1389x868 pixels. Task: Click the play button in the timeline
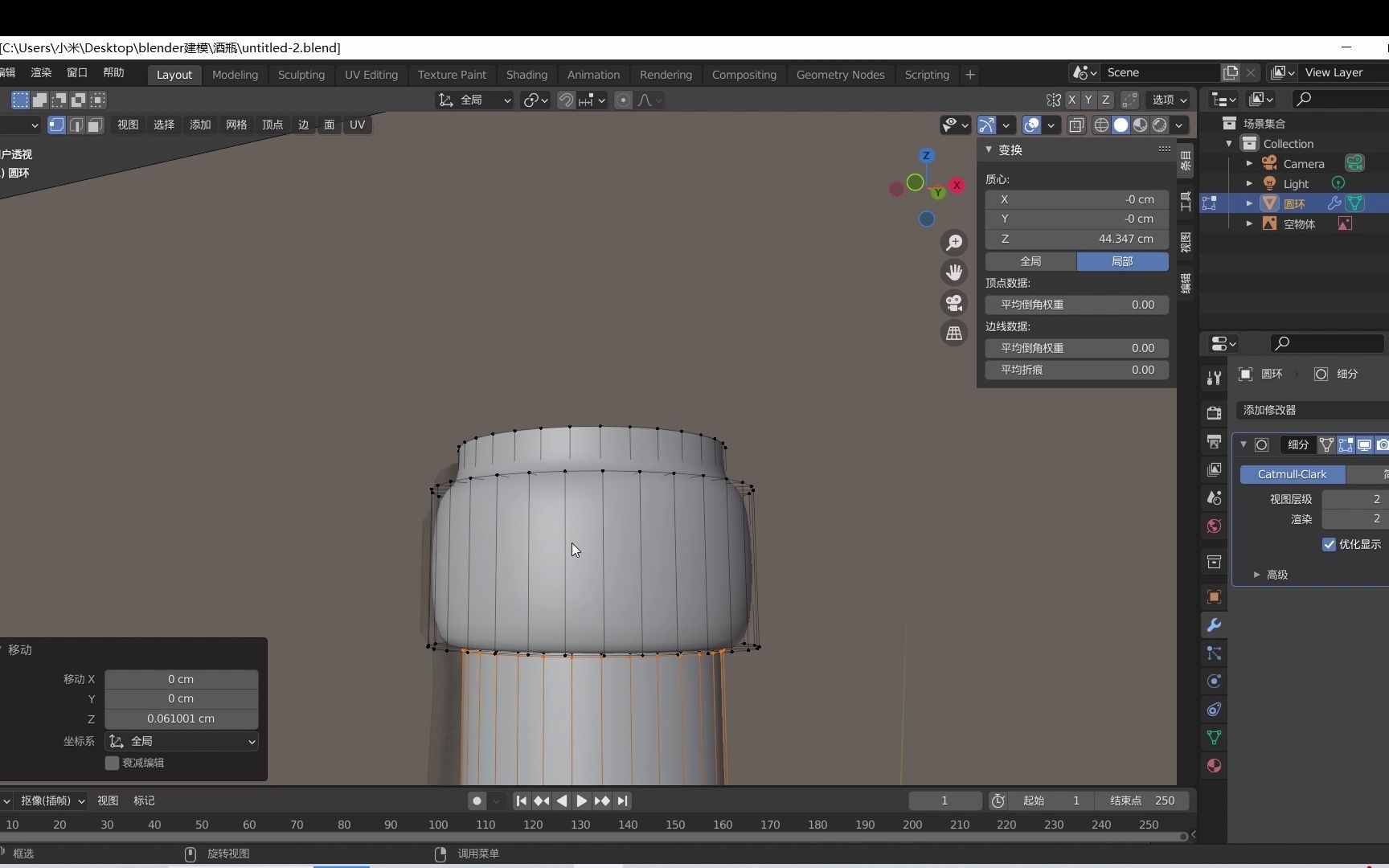581,801
